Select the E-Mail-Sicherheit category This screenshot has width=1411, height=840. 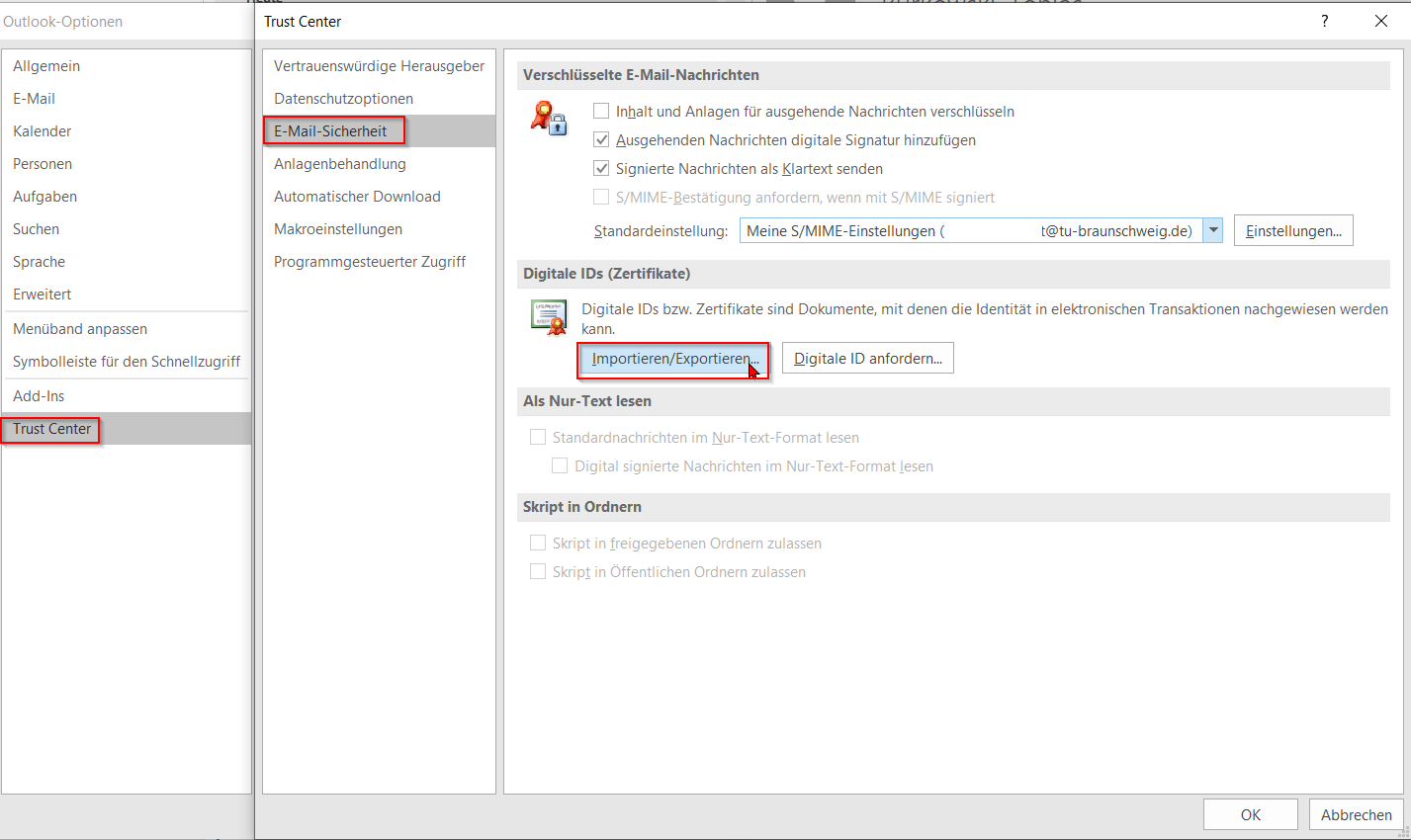point(379,131)
